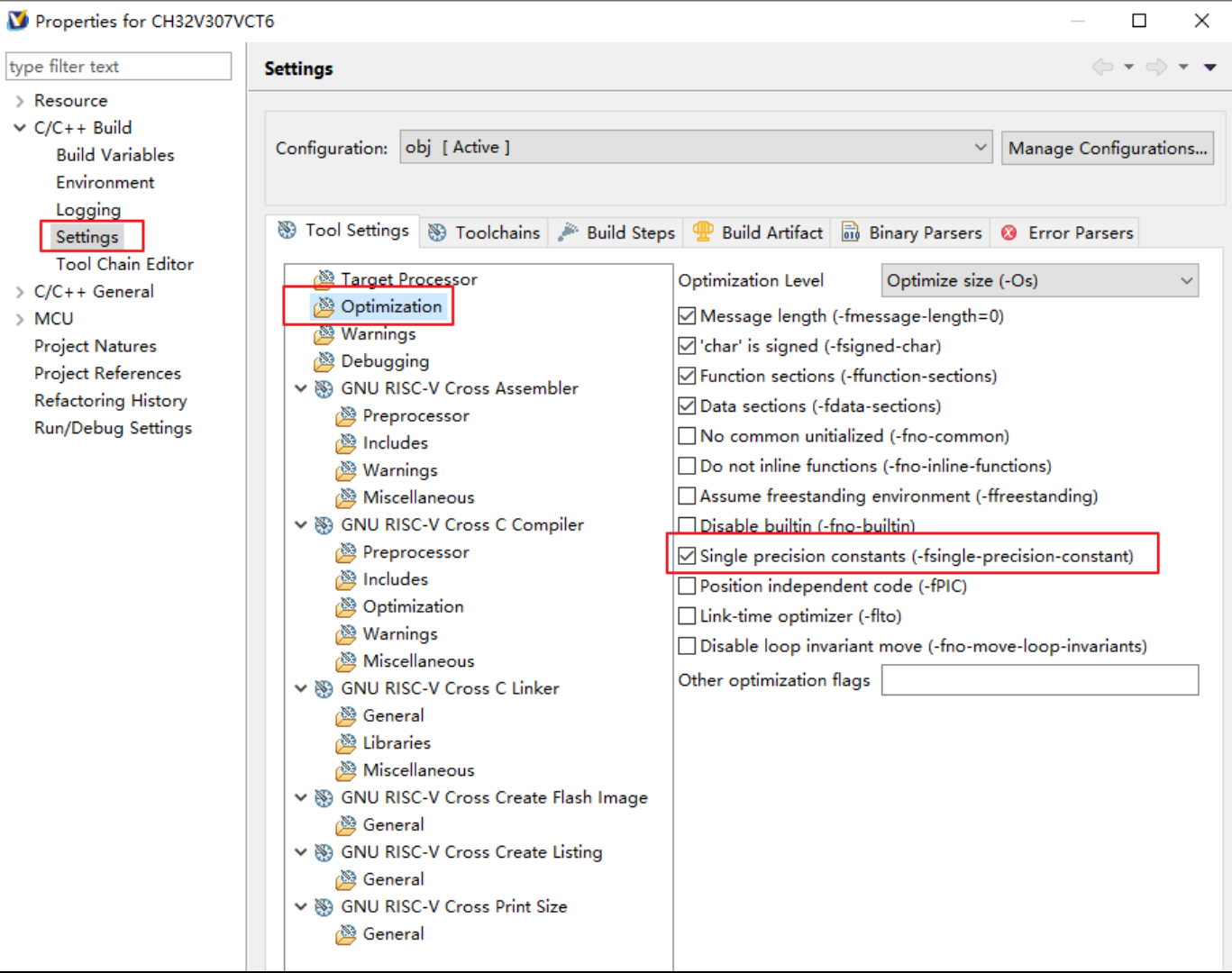The height and width of the screenshot is (973, 1232).
Task: Click the Toolchains tab icon
Action: click(437, 232)
